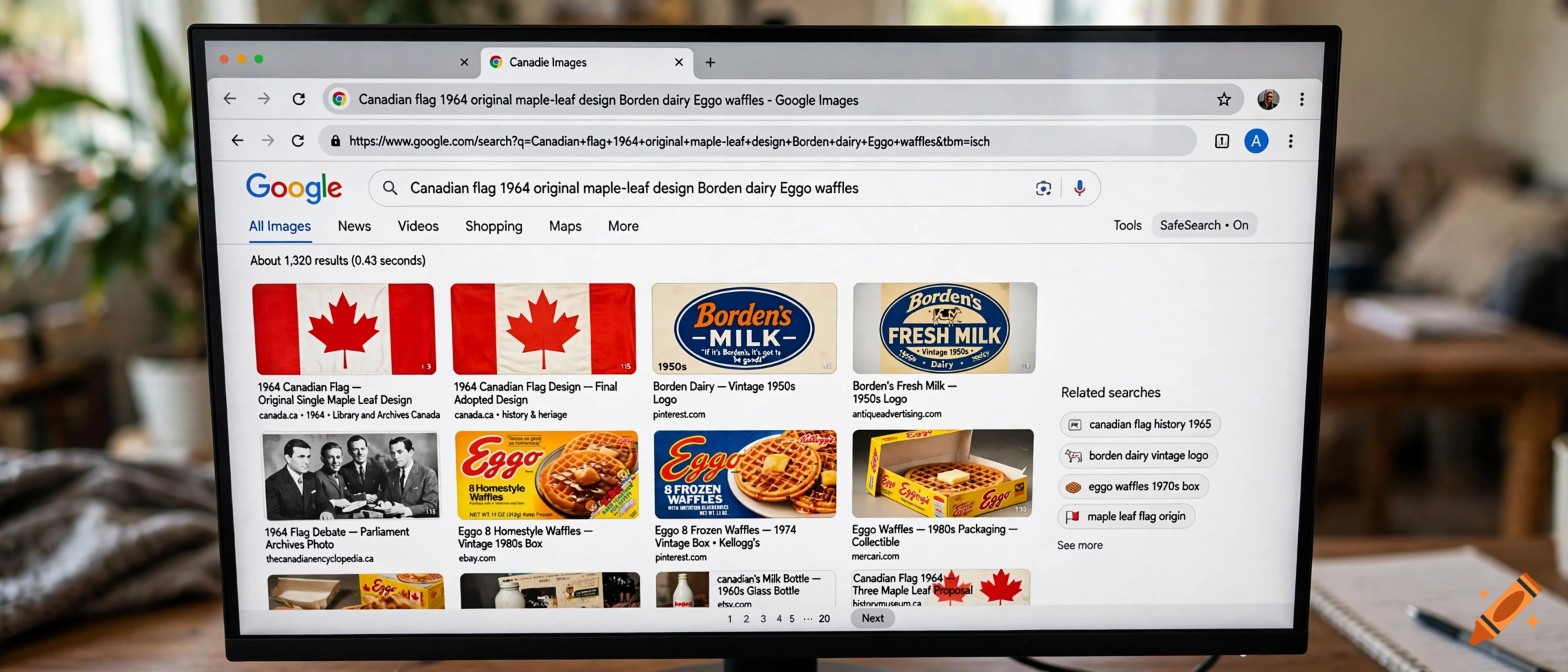Click the 'canadian flag history 1965' related search

tap(1140, 425)
